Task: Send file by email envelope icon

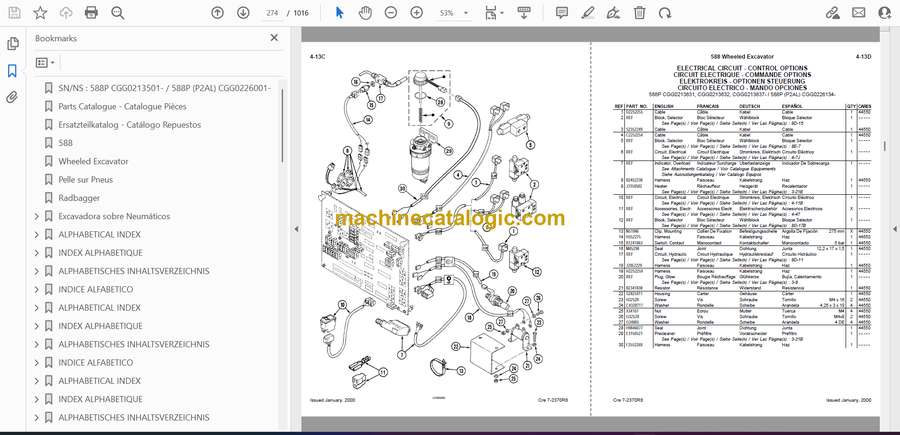Action: tap(859, 13)
